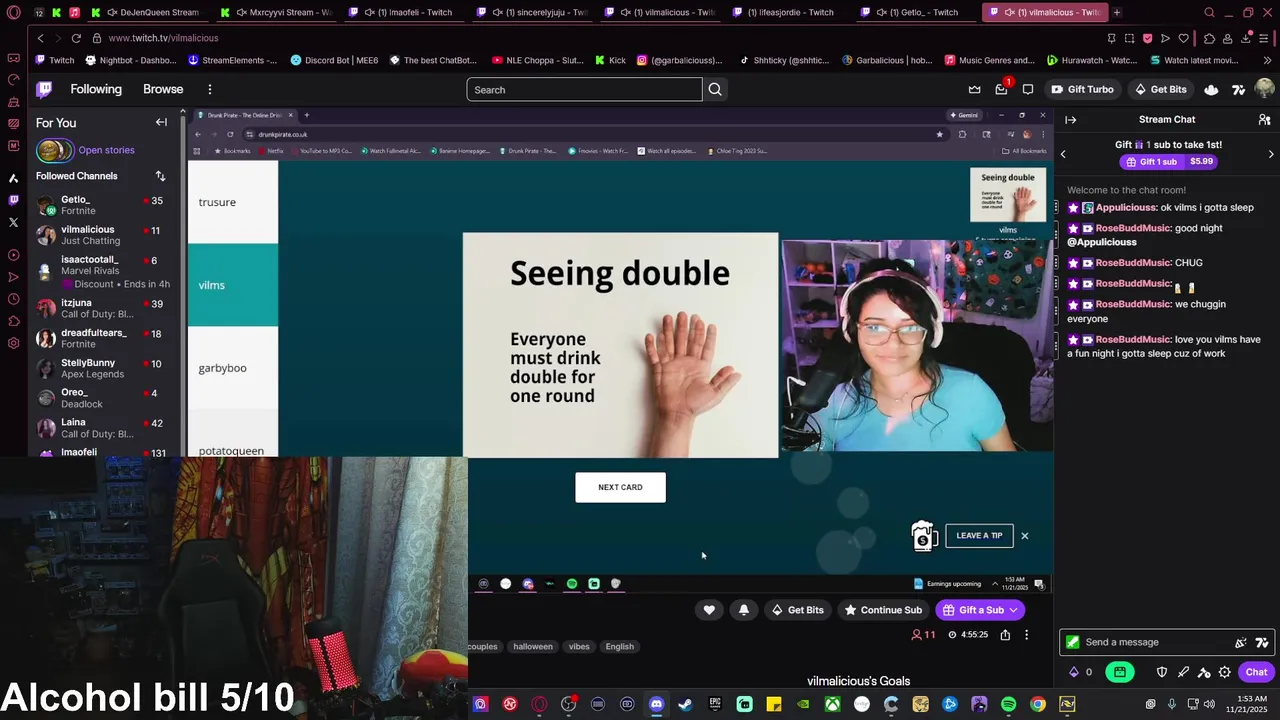The width and height of the screenshot is (1280, 720).
Task: Toggle stream notifications bell
Action: 743,610
